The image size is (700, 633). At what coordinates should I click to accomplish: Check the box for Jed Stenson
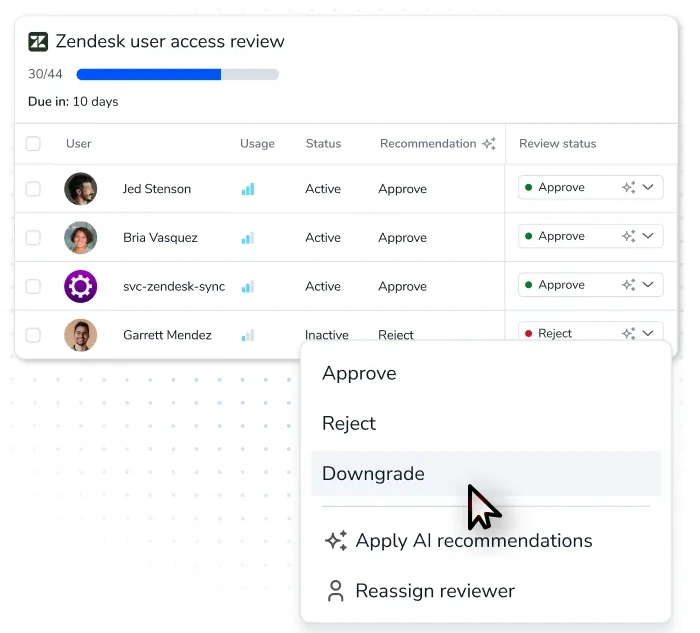33,189
